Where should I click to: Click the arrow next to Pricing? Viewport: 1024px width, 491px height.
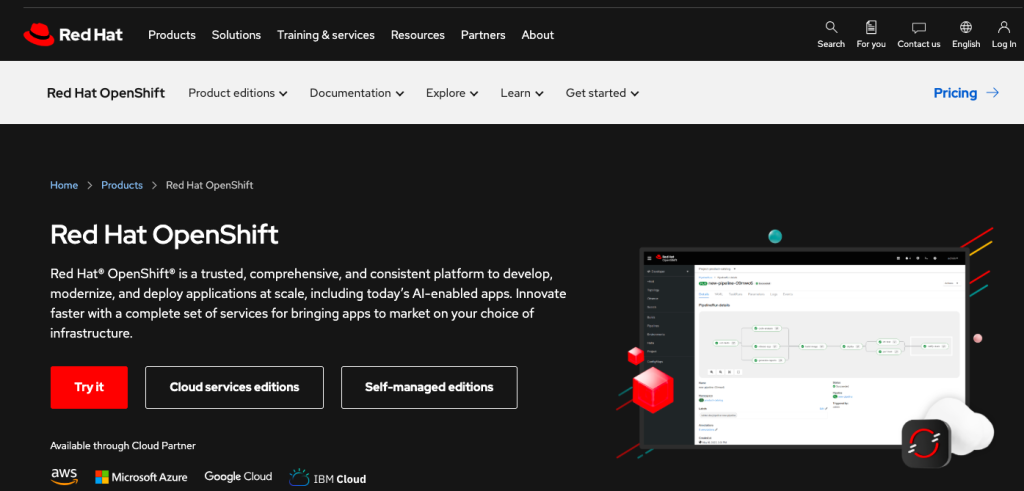992,93
